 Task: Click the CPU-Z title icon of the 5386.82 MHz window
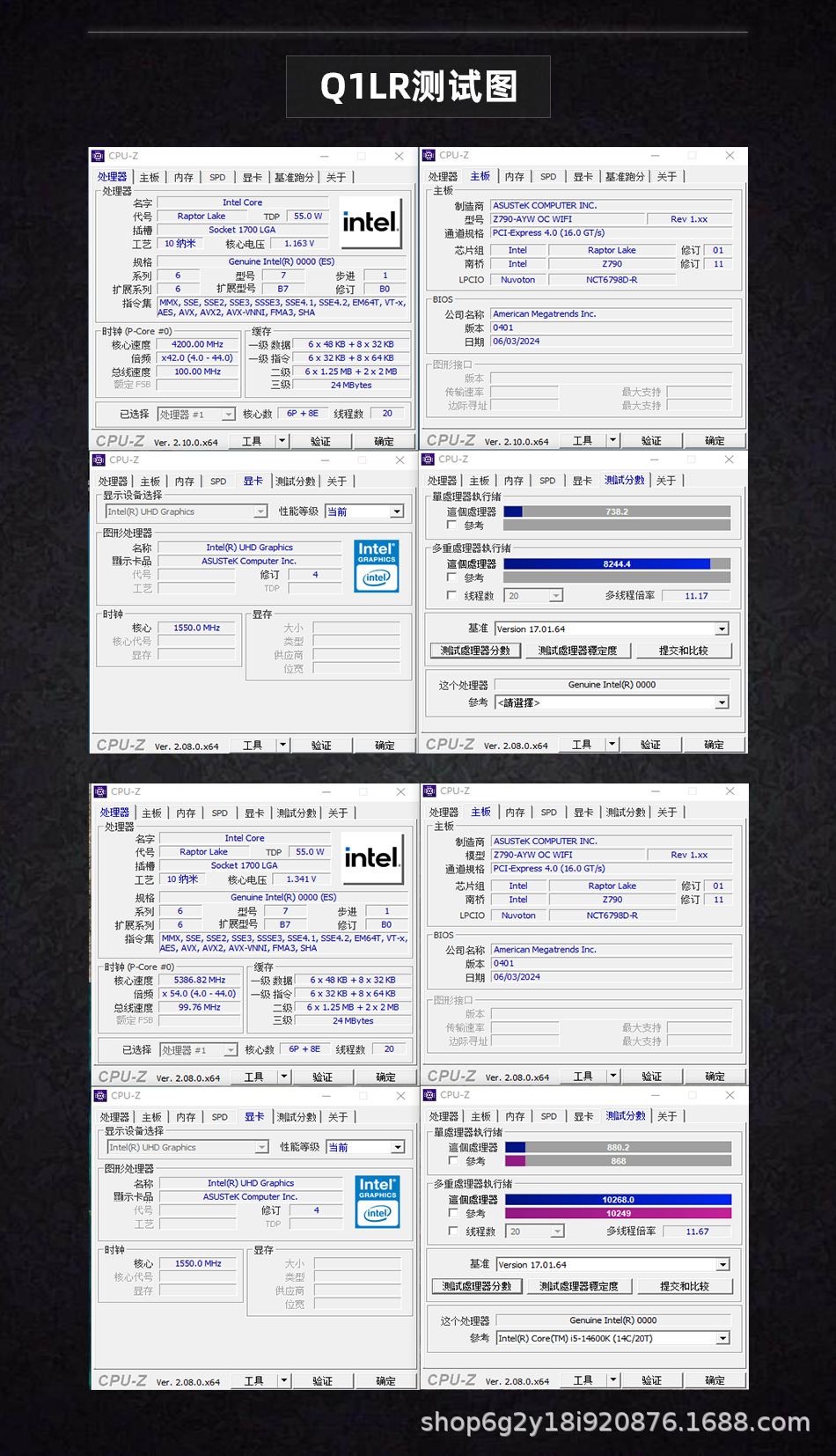[100, 791]
